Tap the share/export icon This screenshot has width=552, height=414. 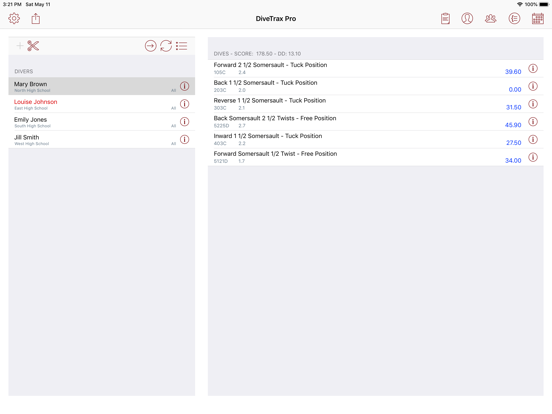(x=36, y=18)
